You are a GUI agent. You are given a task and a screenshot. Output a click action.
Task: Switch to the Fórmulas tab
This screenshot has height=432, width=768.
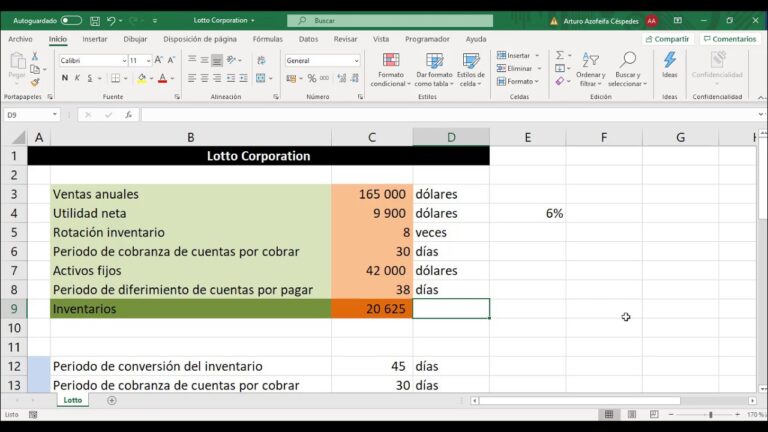coord(267,39)
